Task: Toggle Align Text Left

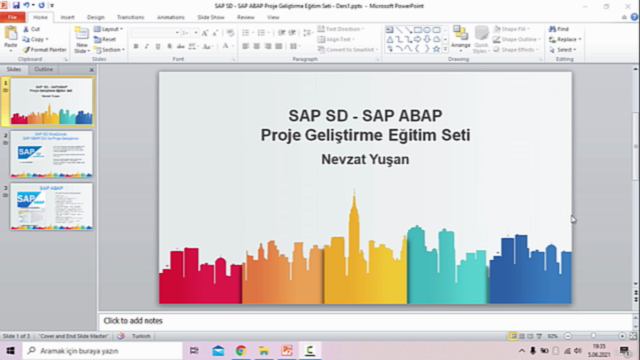Action: click(x=245, y=47)
